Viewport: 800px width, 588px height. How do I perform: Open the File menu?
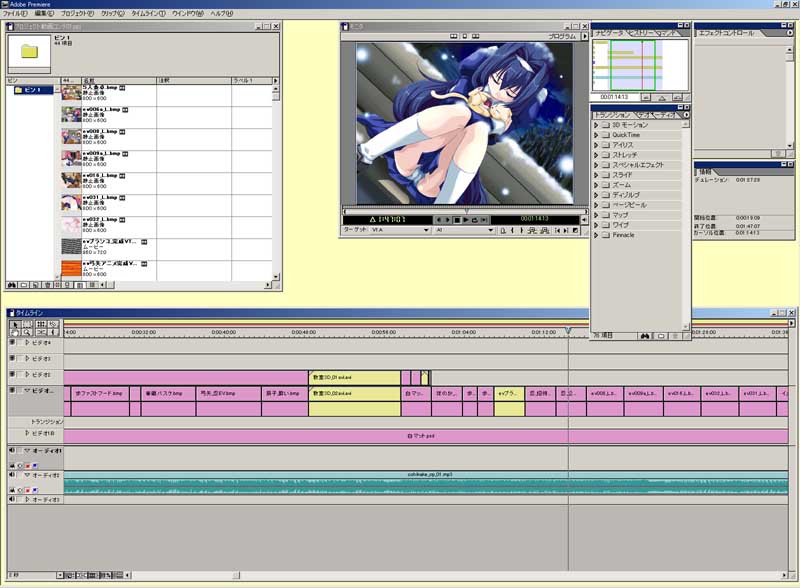coord(15,13)
